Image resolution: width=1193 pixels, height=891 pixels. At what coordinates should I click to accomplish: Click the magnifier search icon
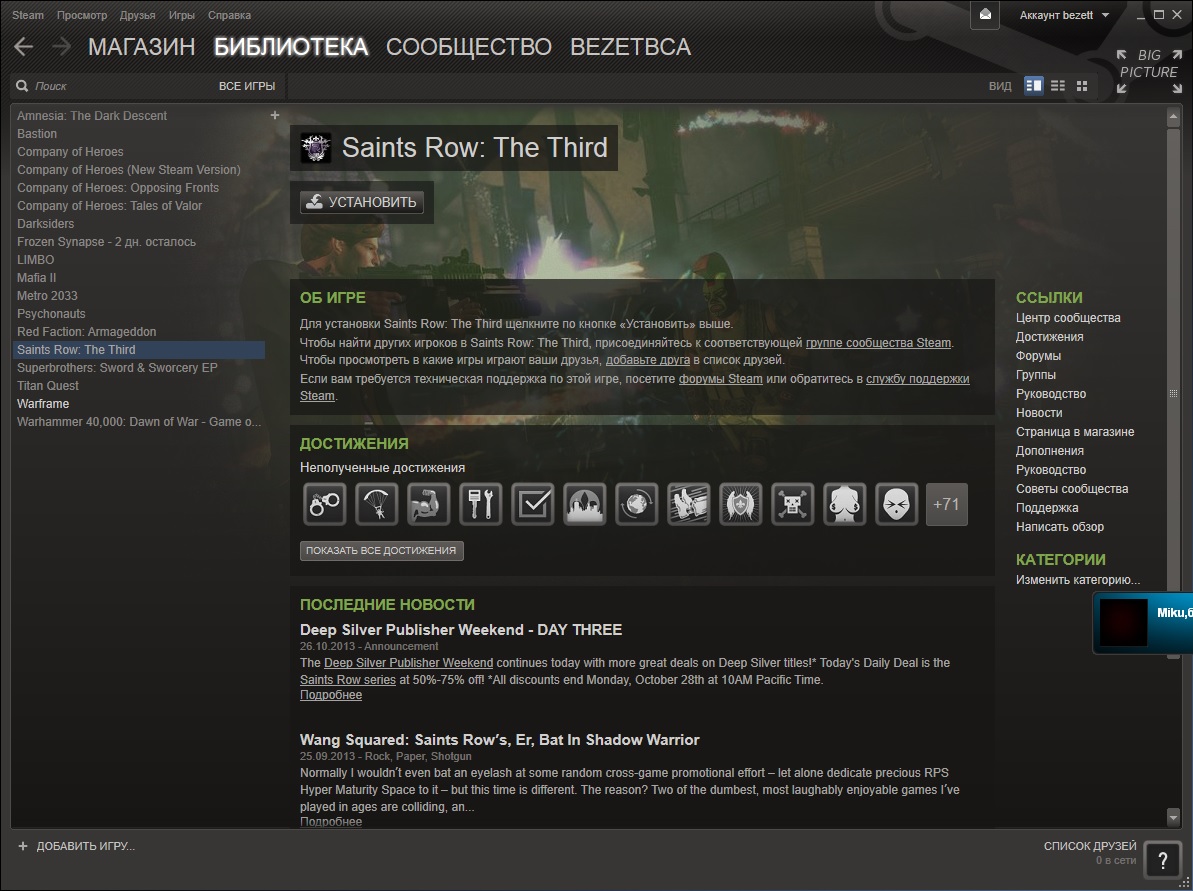[23, 86]
